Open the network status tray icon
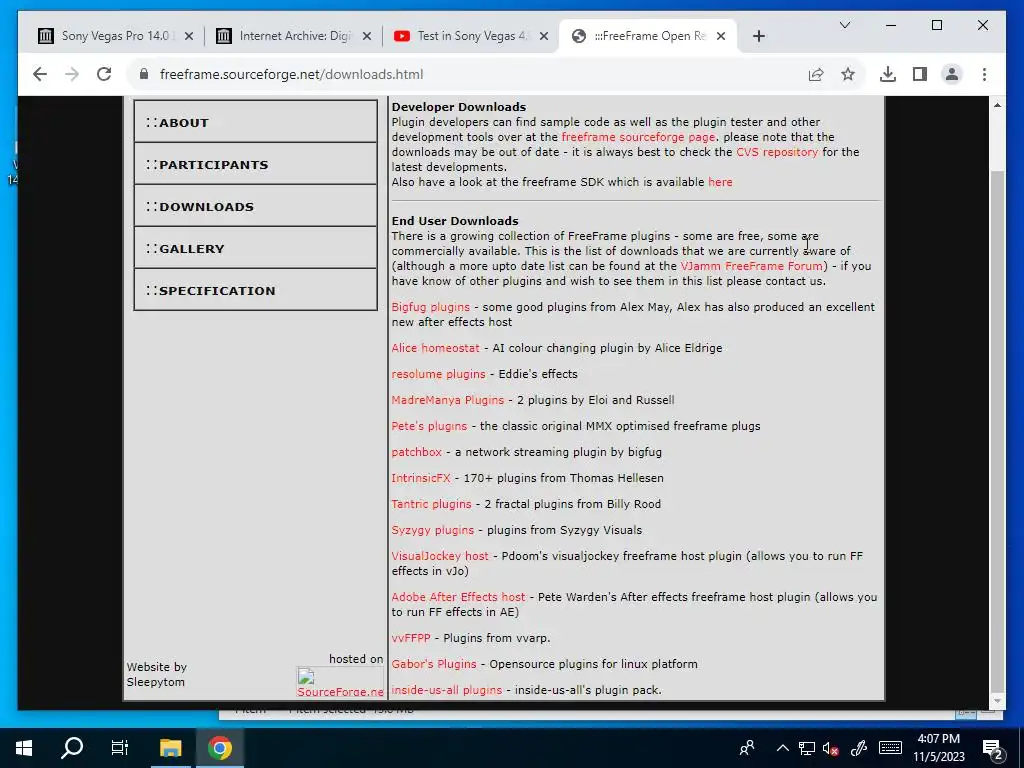1024x768 pixels. point(807,748)
